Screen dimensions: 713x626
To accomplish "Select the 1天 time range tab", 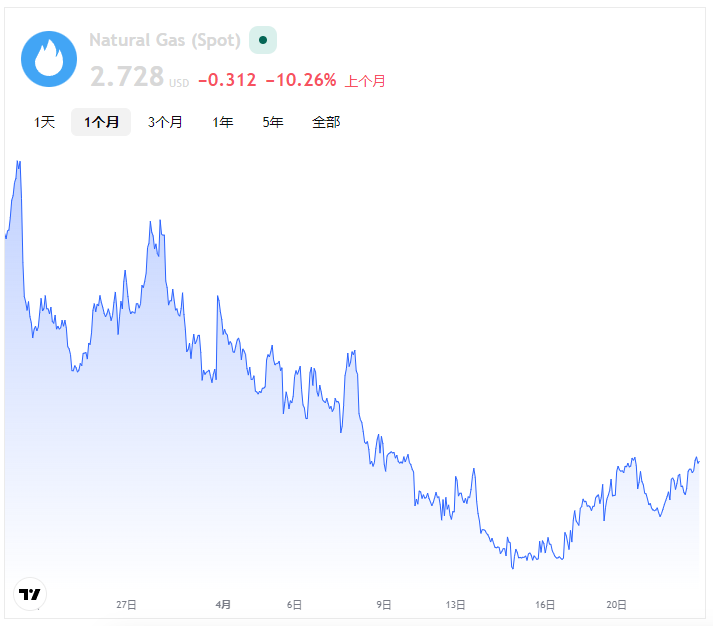I will click(44, 122).
